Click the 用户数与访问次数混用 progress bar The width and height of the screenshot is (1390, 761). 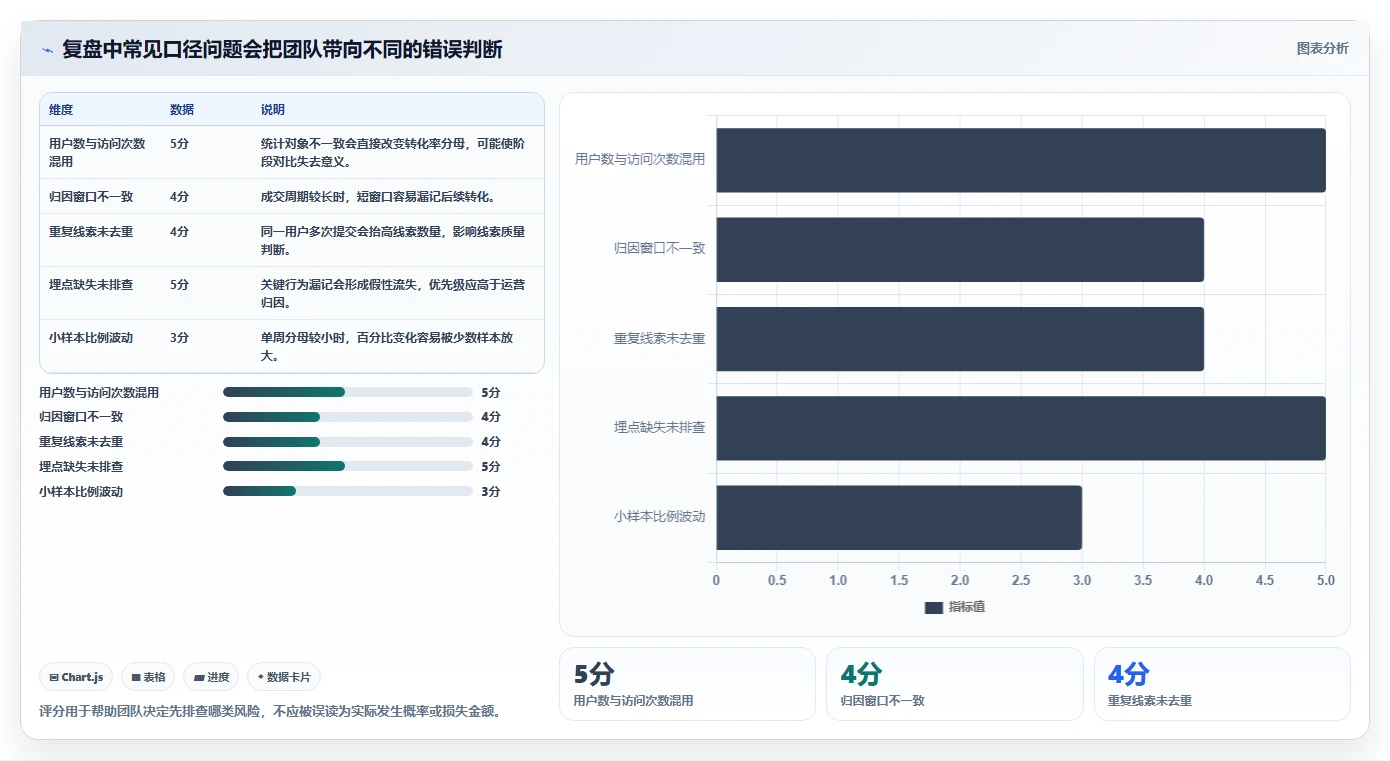click(x=348, y=392)
